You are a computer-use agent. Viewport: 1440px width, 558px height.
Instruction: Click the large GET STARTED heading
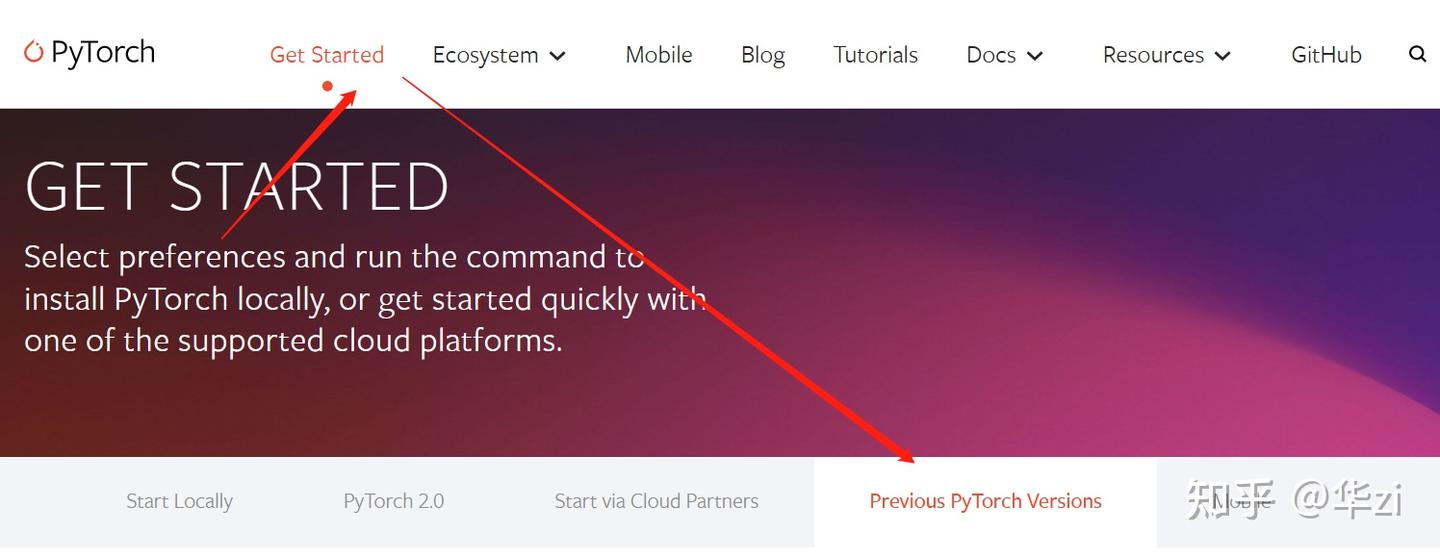237,186
